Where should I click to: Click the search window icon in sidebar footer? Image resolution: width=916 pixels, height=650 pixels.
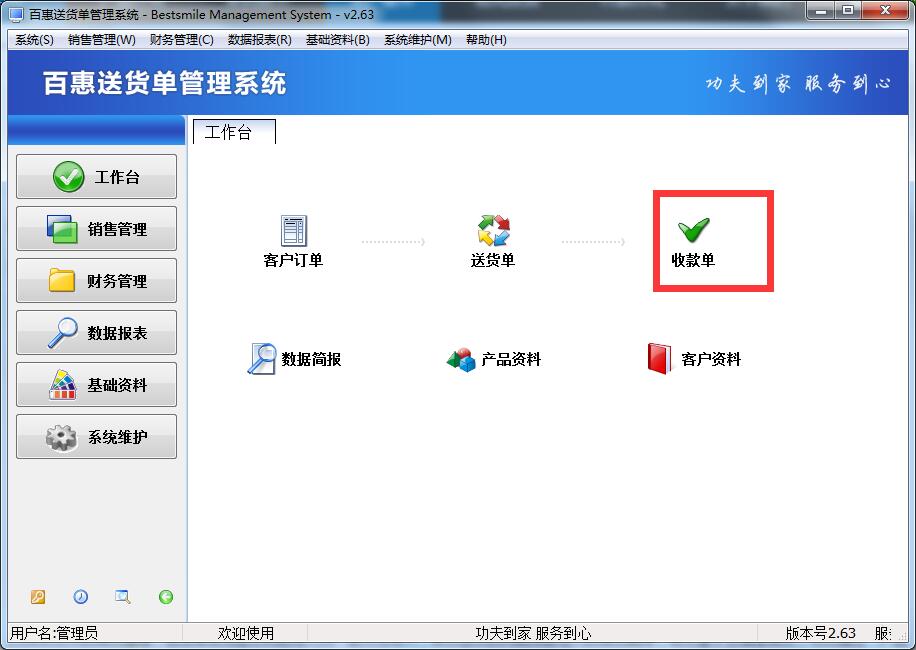tap(123, 597)
